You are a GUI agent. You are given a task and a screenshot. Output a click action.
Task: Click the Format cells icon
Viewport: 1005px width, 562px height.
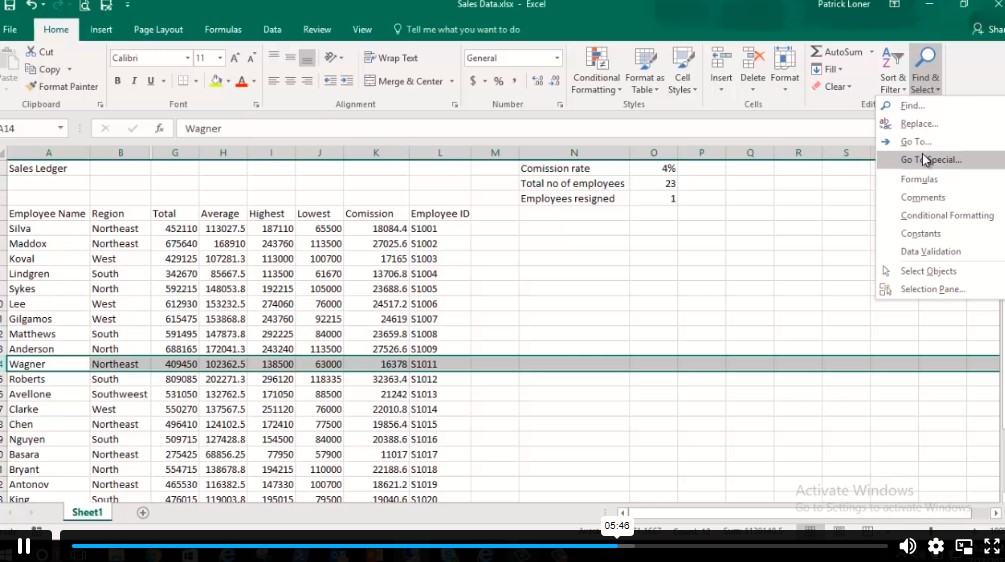coord(785,59)
